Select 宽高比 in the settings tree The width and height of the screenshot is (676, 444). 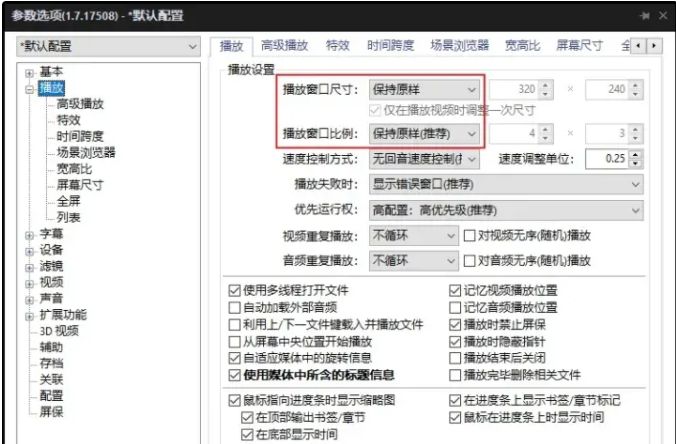click(x=74, y=169)
